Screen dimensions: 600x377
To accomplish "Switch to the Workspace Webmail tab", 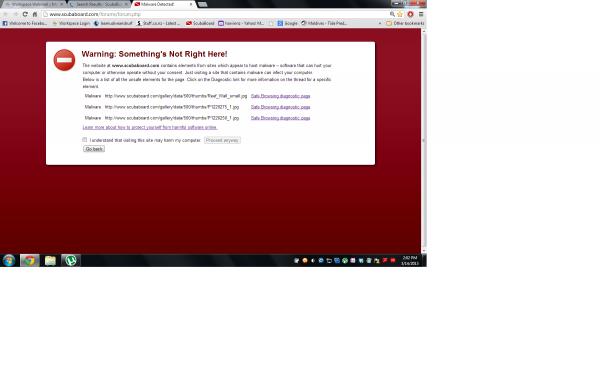I will tap(34, 4).
